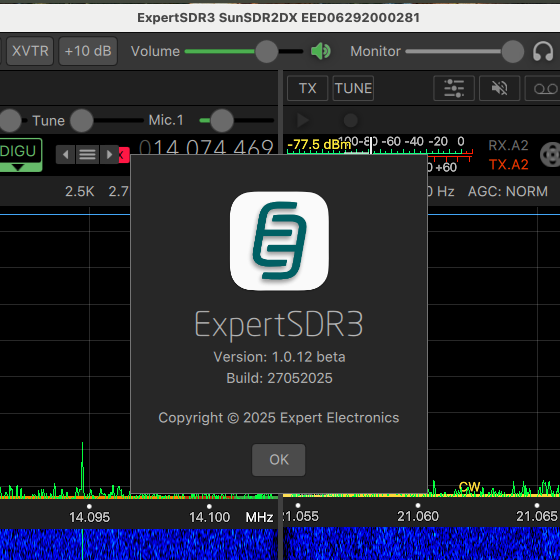
Task: Toggle the TUNE button
Action: [x=353, y=88]
